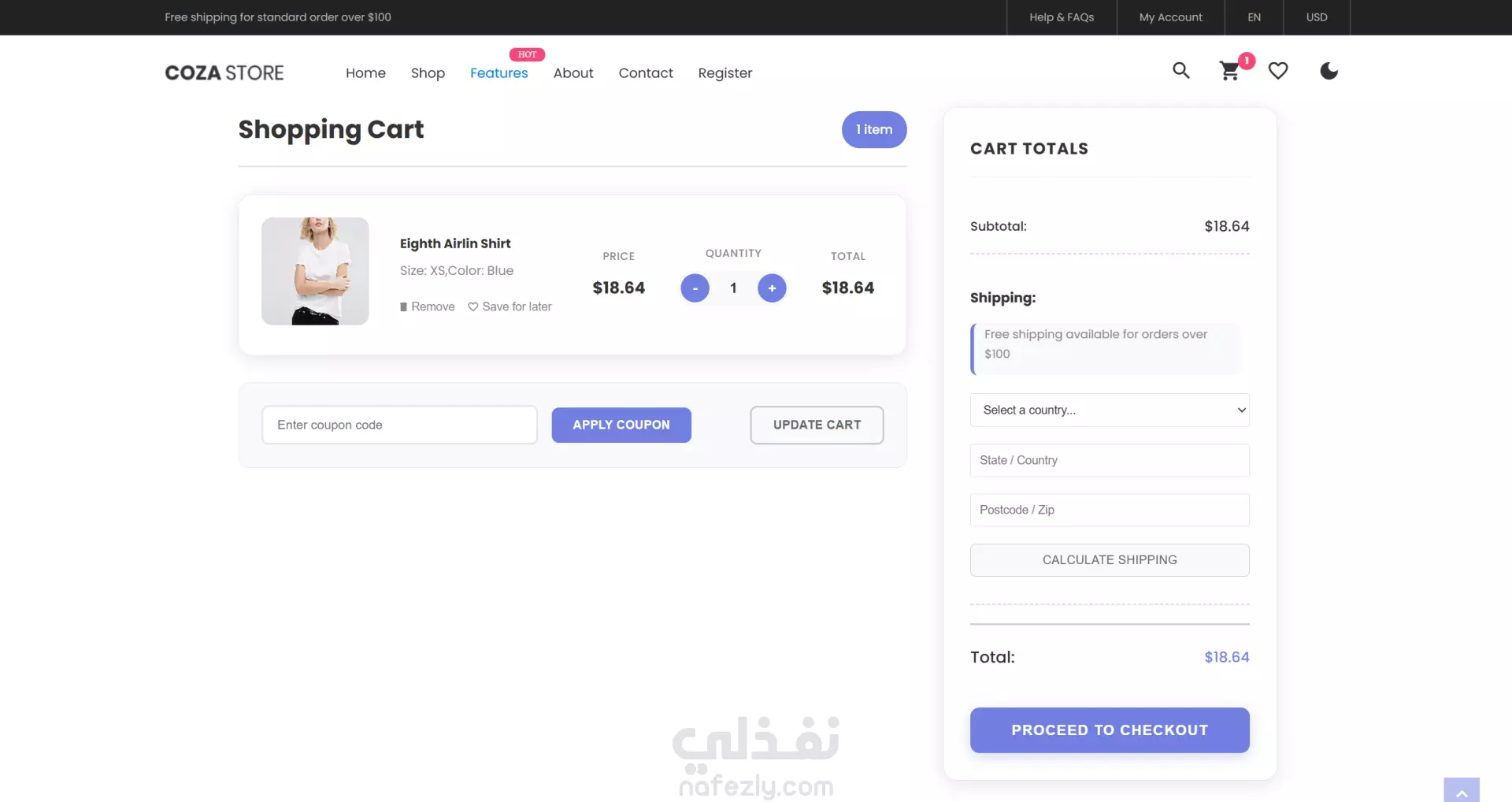1512x802 pixels.
Task: Click the Postcode / Zip field
Action: tap(1110, 510)
